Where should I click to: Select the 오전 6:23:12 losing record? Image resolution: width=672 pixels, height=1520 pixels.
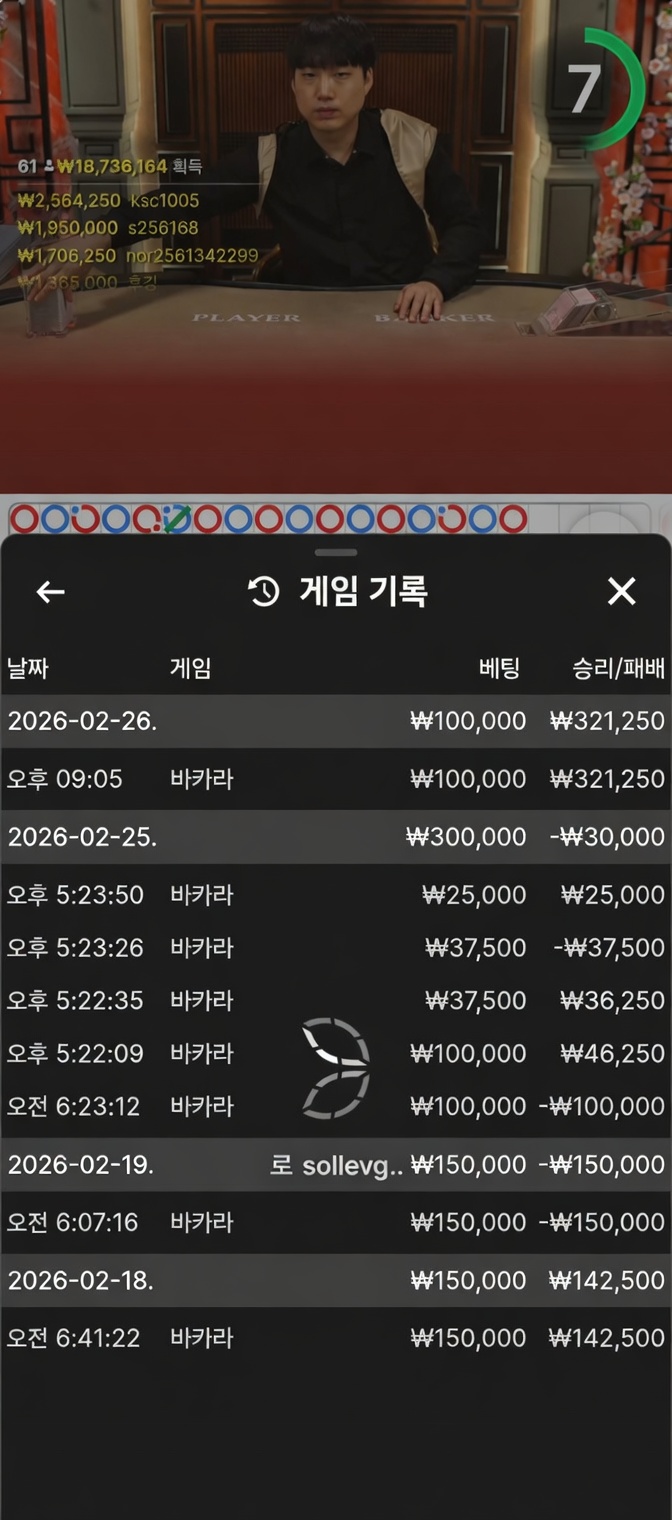point(336,1107)
